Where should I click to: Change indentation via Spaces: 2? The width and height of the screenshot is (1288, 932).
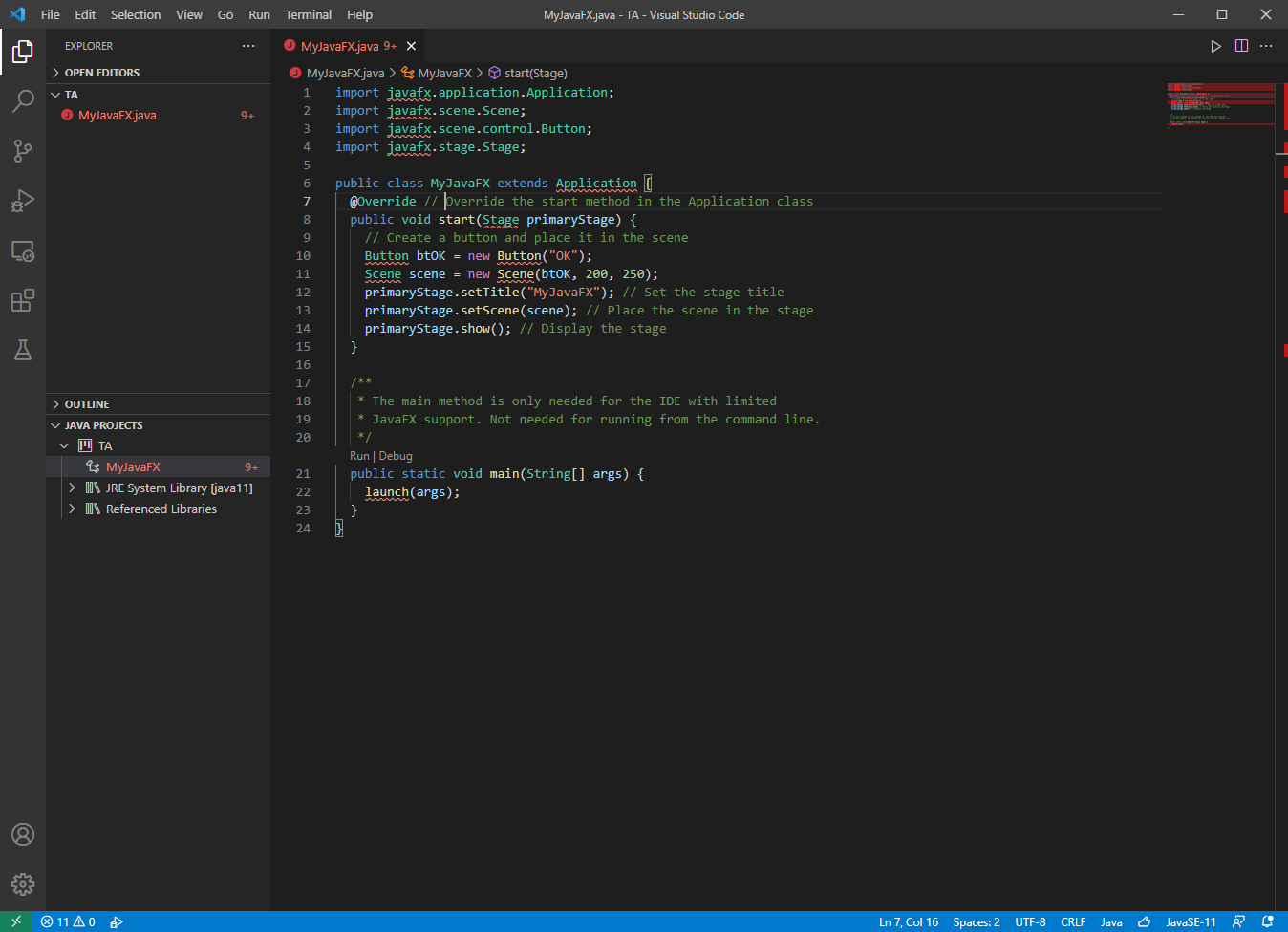(x=977, y=921)
